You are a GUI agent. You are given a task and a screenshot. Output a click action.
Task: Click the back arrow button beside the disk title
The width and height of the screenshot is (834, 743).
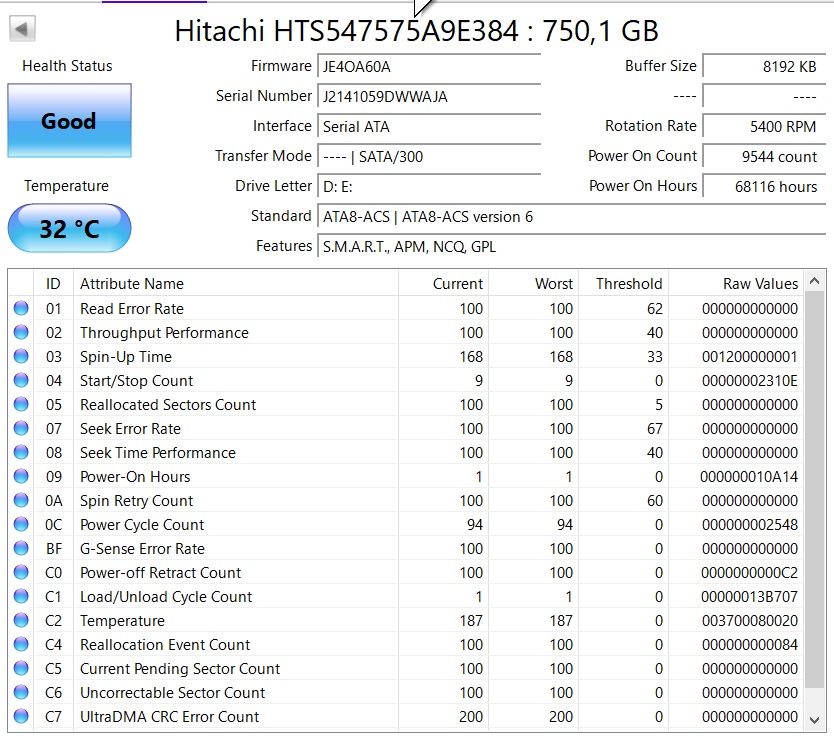point(22,29)
